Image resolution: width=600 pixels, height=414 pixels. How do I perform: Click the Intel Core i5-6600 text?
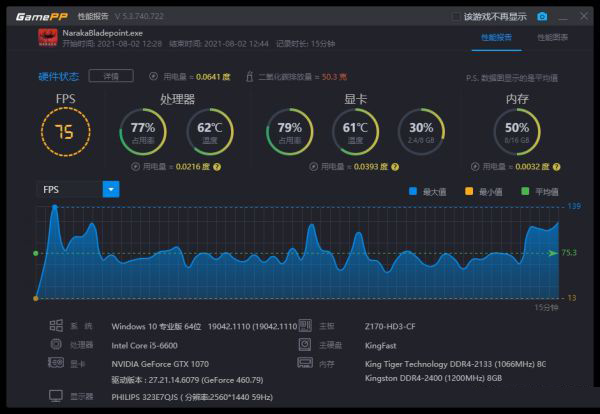pos(145,346)
